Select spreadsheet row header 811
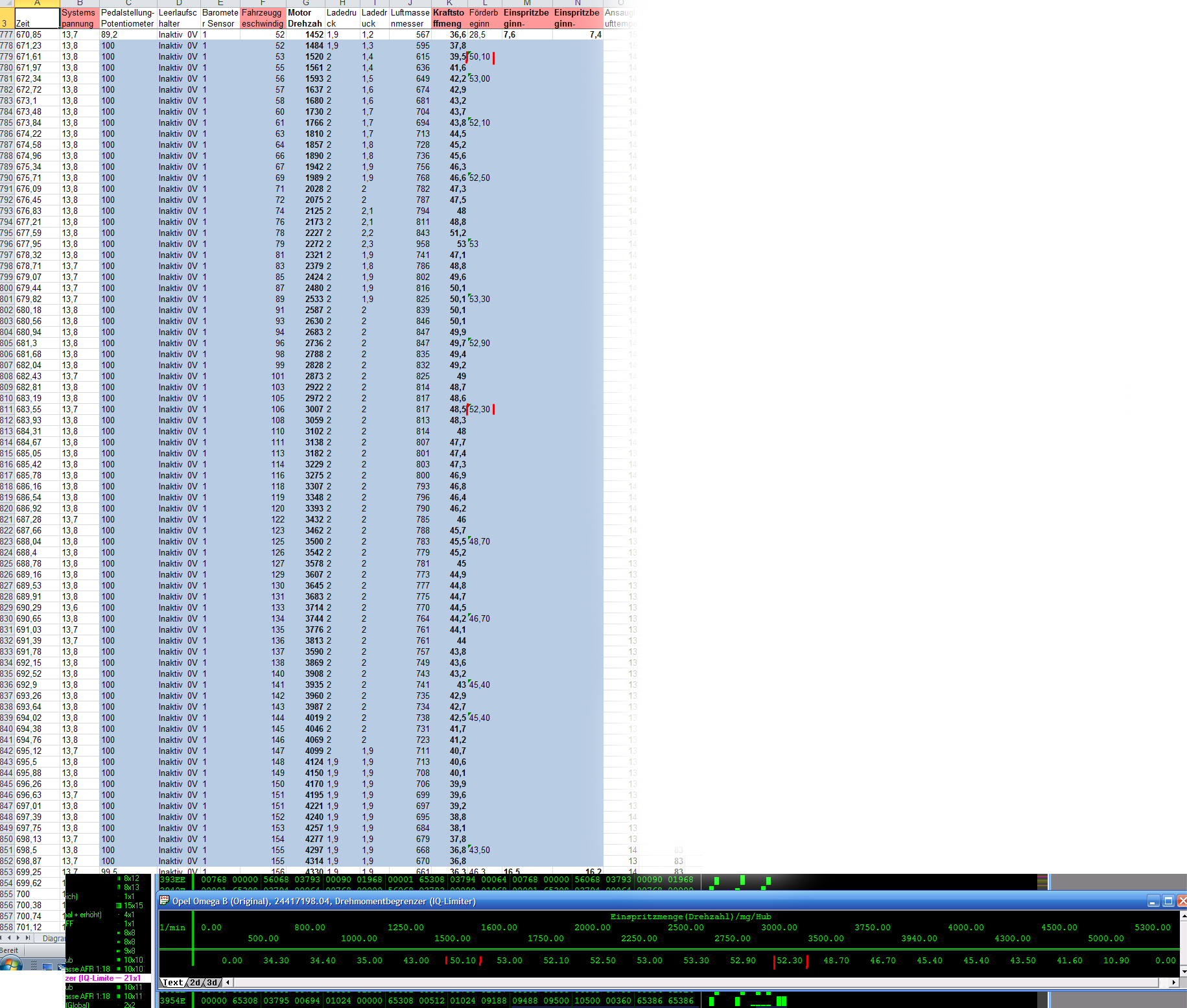 (x=6, y=410)
